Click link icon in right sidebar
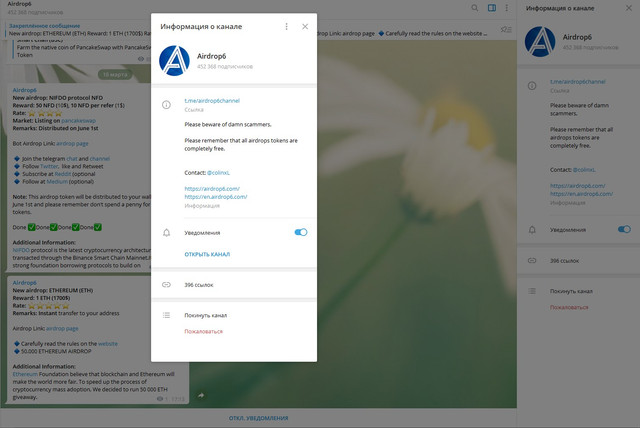Image resolution: width=640 pixels, height=428 pixels. (x=532, y=260)
